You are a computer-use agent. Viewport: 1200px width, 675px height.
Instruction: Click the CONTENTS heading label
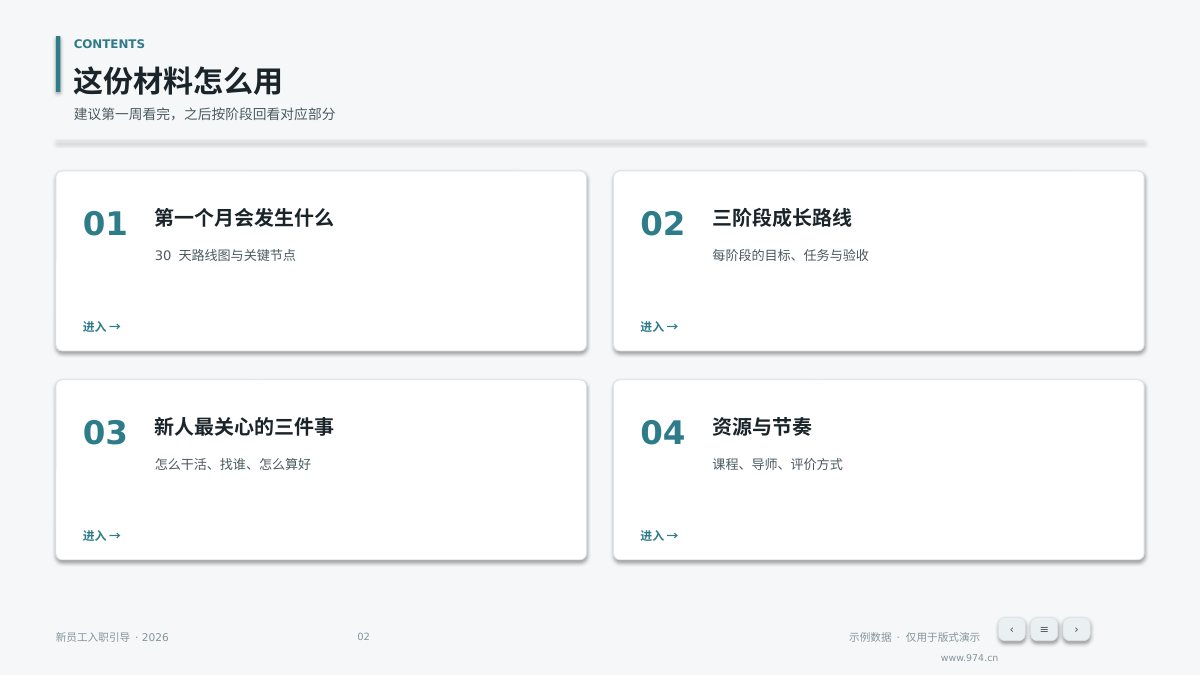(109, 44)
